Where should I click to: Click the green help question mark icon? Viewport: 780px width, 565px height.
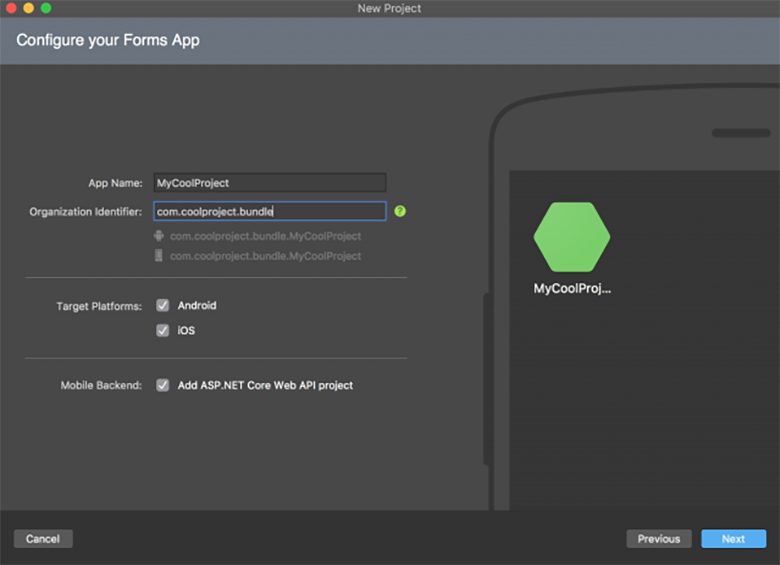pos(400,211)
